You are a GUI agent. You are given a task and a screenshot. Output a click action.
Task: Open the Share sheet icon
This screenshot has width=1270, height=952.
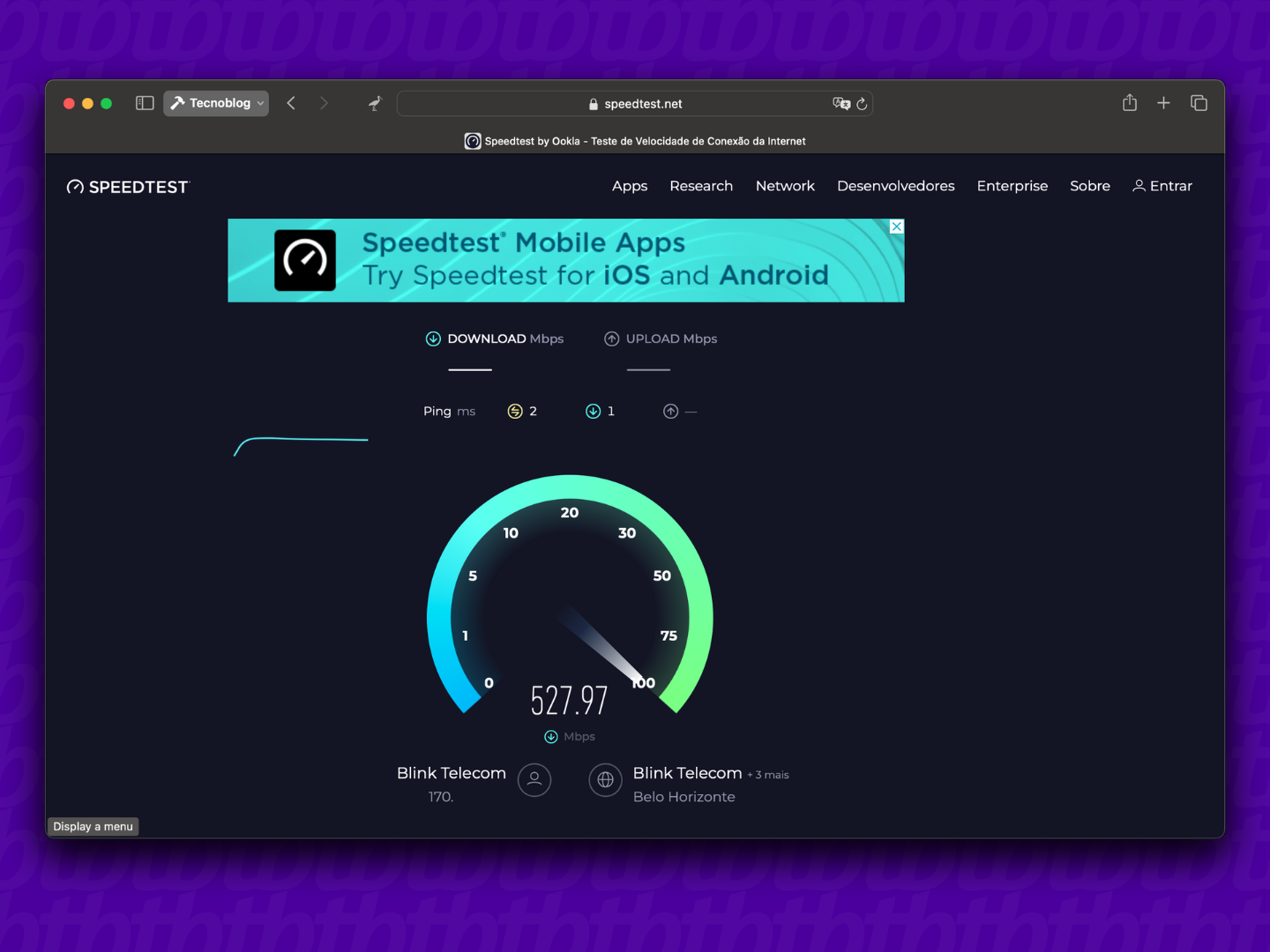point(1129,103)
